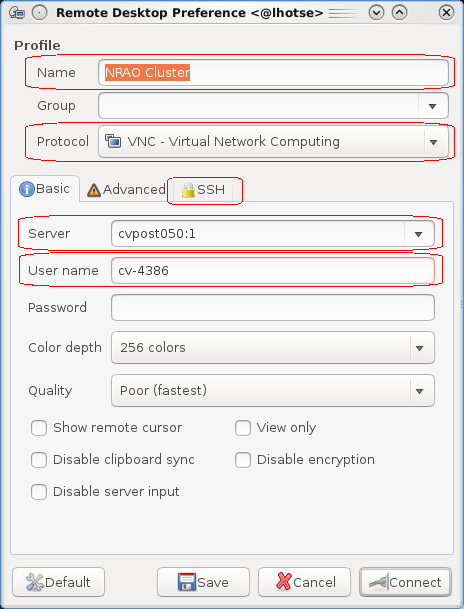Expand the Server cvpost050:1 dropdown arrow
This screenshot has width=464, height=609.
tap(419, 234)
